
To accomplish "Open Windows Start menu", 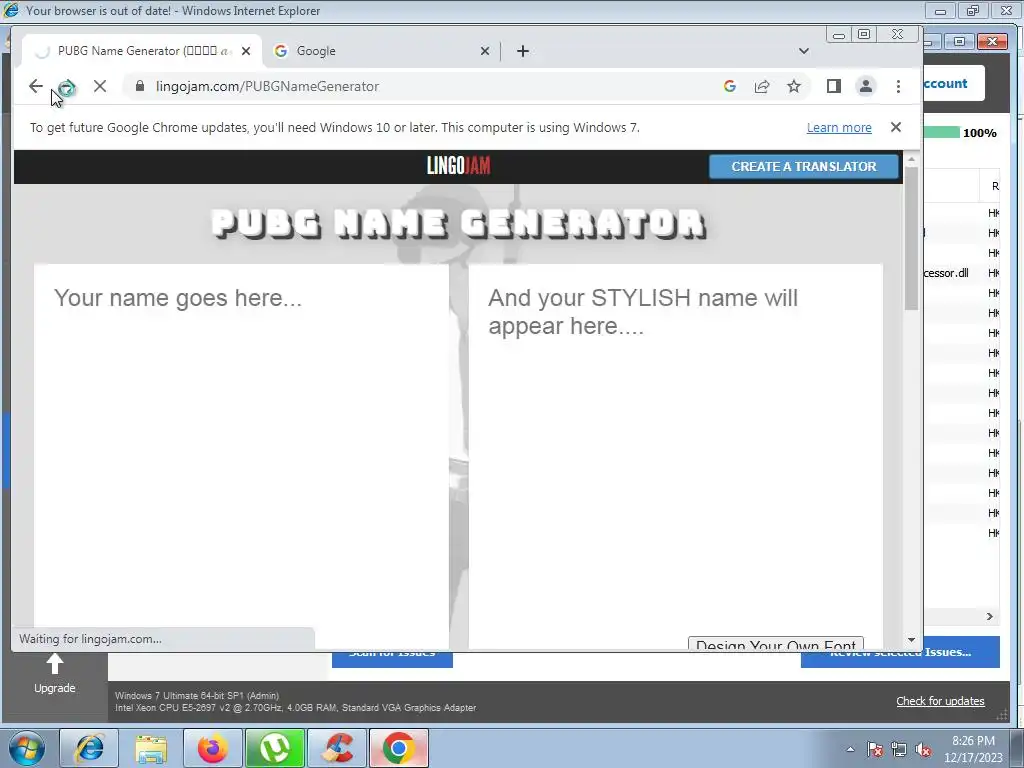I will click(27, 748).
